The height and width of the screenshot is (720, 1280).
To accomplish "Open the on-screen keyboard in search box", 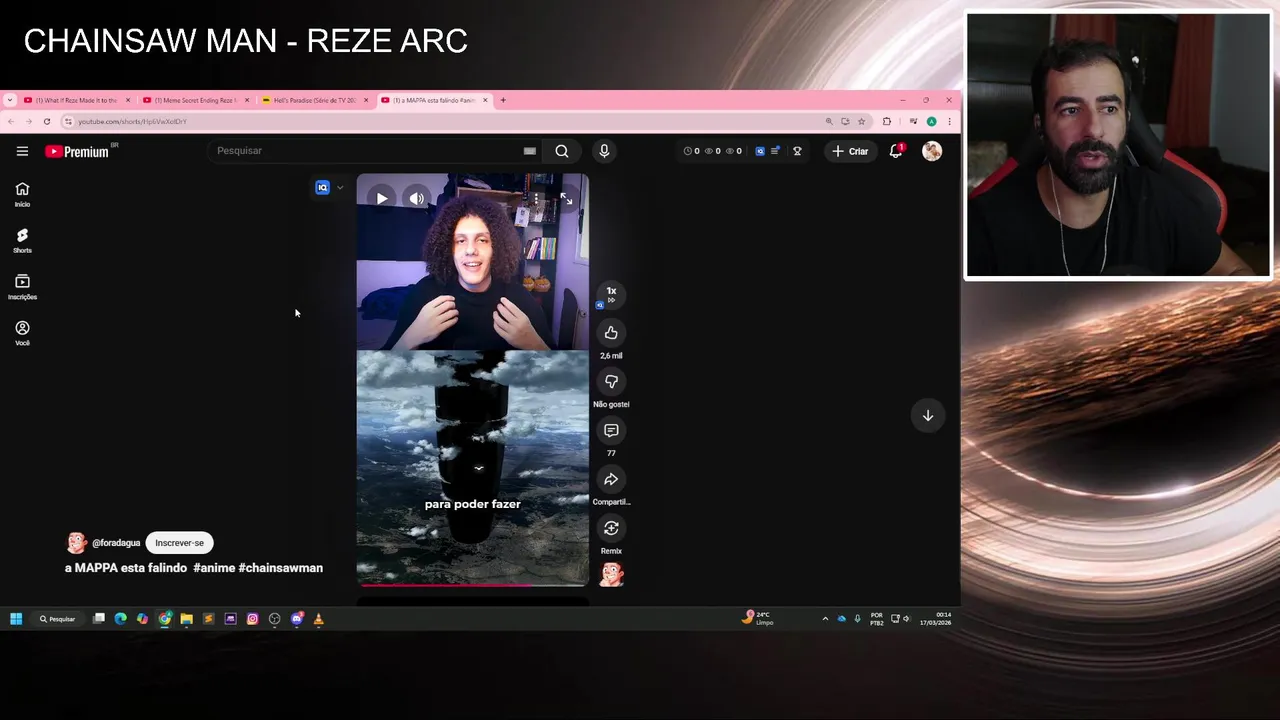I will tap(530, 151).
